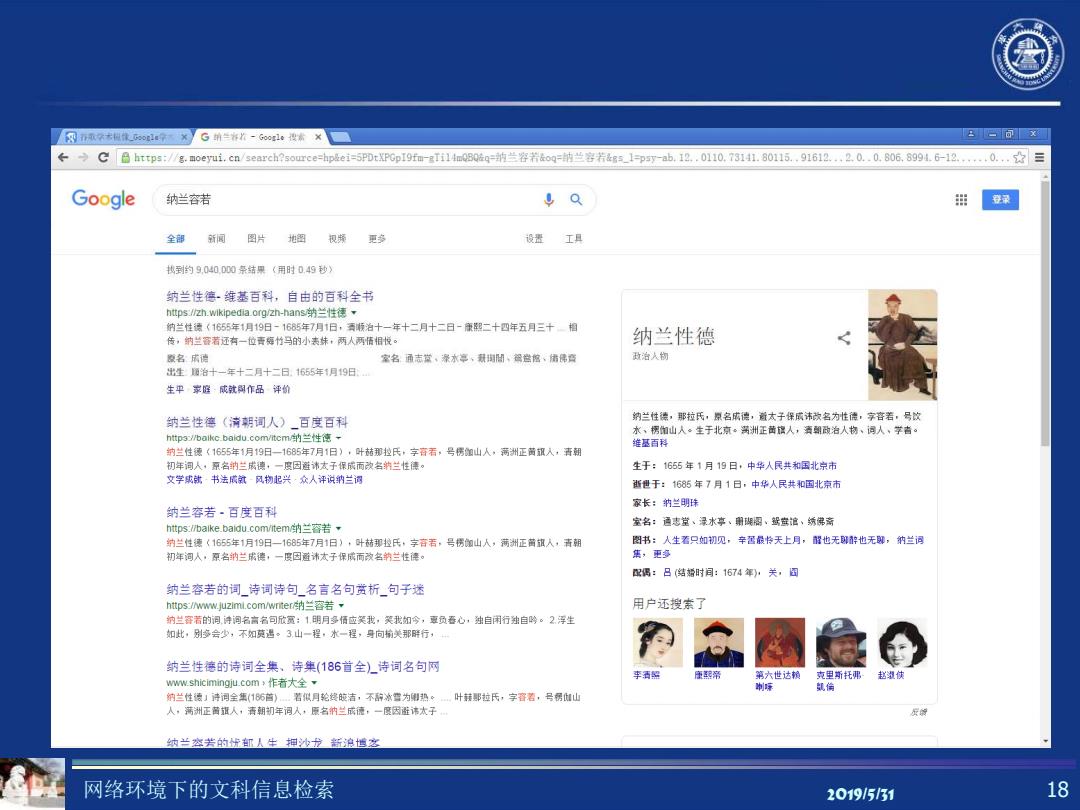The image size is (1080, 810).
Task: Start voice search with the microphone icon
Action: (x=548, y=200)
